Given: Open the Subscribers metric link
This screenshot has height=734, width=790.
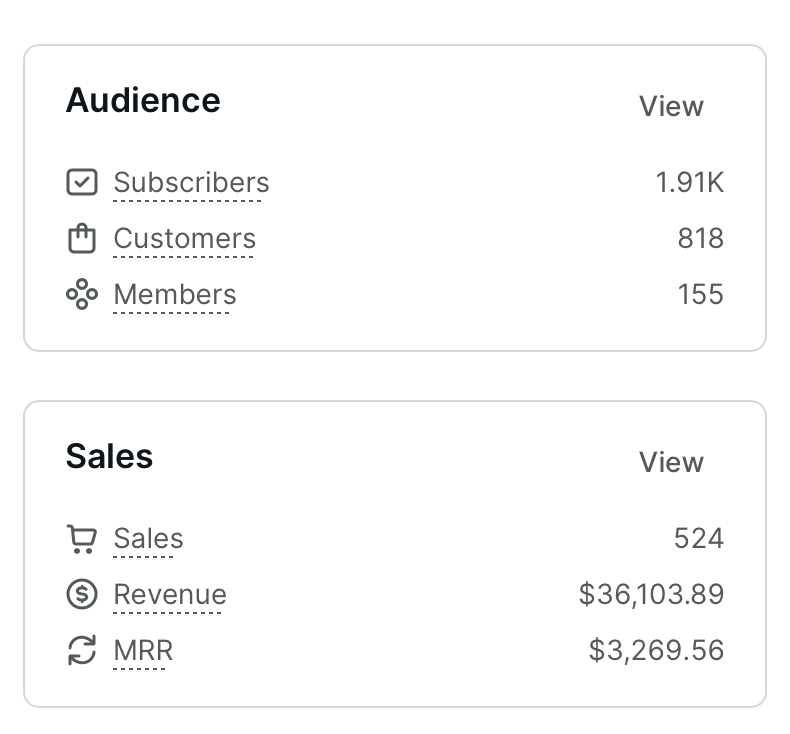Looking at the screenshot, I should [191, 183].
